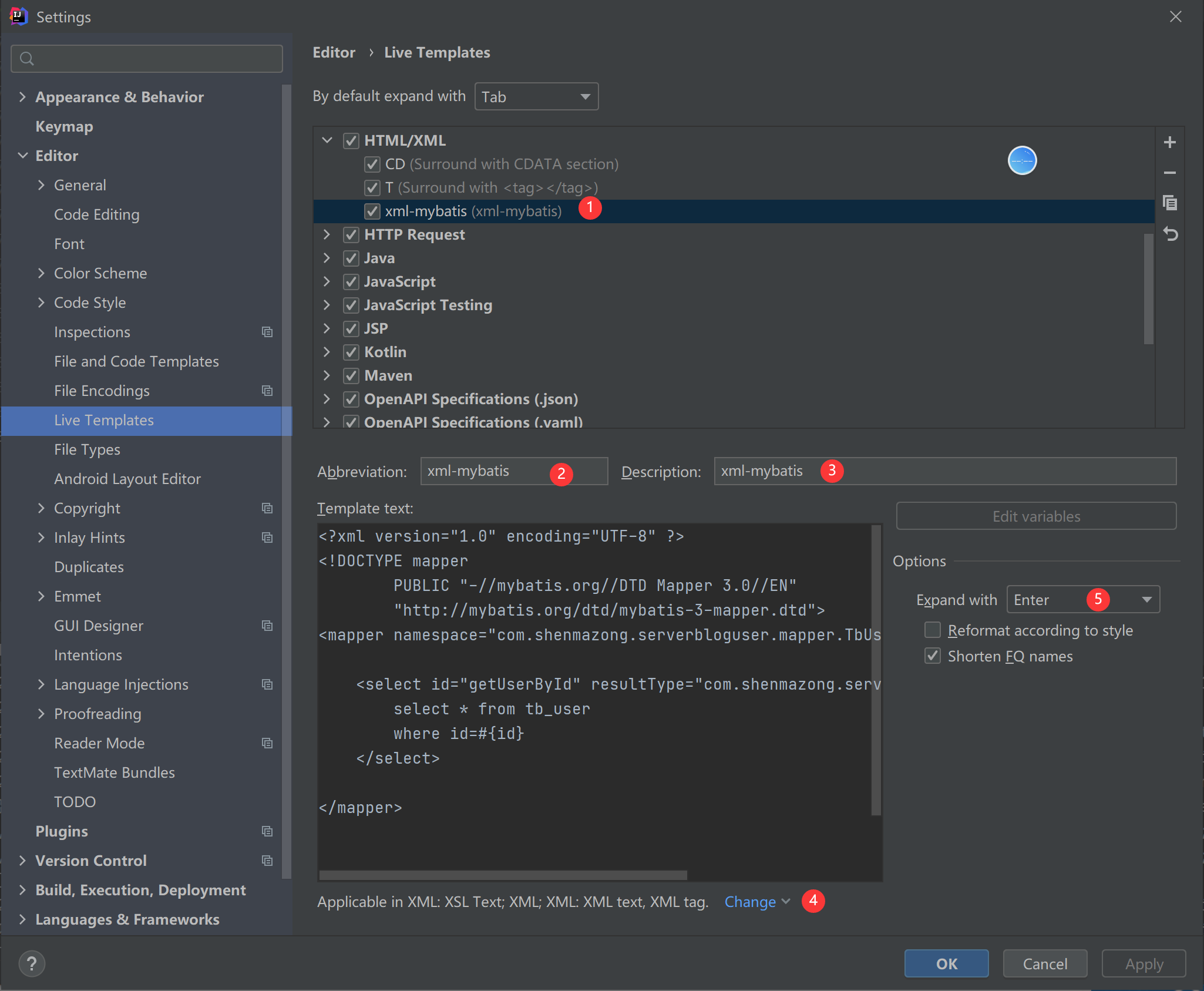This screenshot has height=991, width=1204.
Task: Click the template list vertical scrollbar
Action: (1149, 288)
